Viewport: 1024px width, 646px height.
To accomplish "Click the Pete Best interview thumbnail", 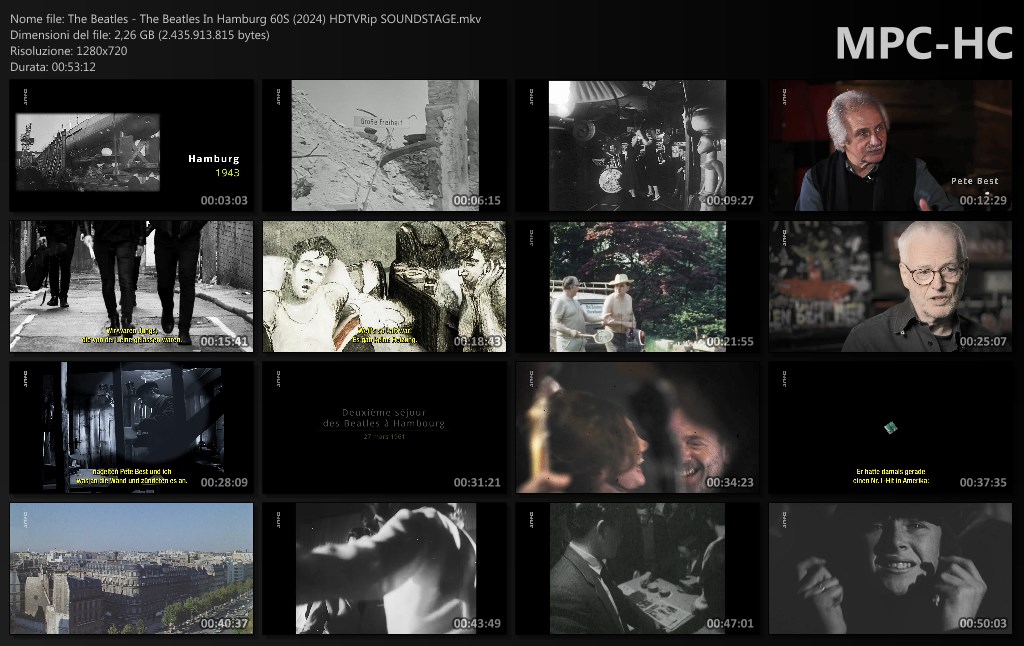I will click(x=890, y=146).
